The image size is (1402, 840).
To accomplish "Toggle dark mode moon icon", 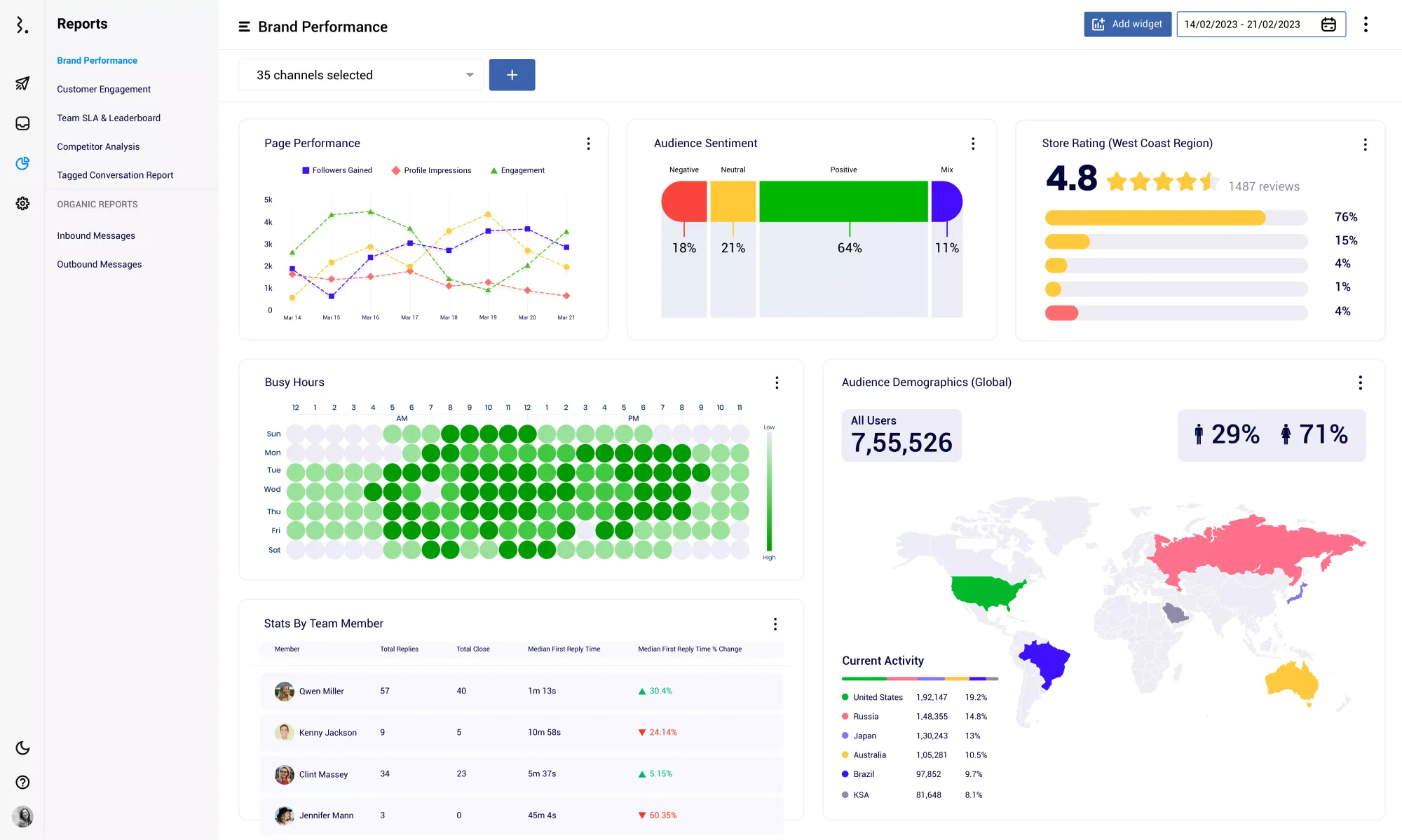I will pos(22,748).
